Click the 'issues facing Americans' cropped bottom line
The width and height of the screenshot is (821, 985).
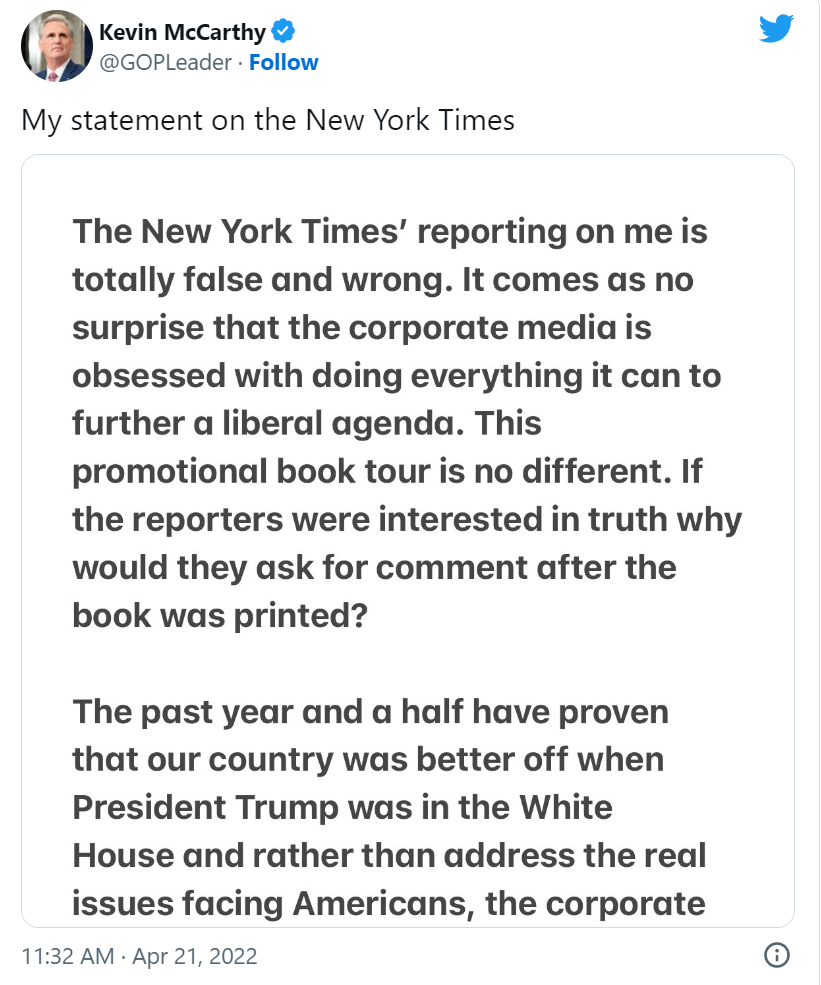coord(389,903)
